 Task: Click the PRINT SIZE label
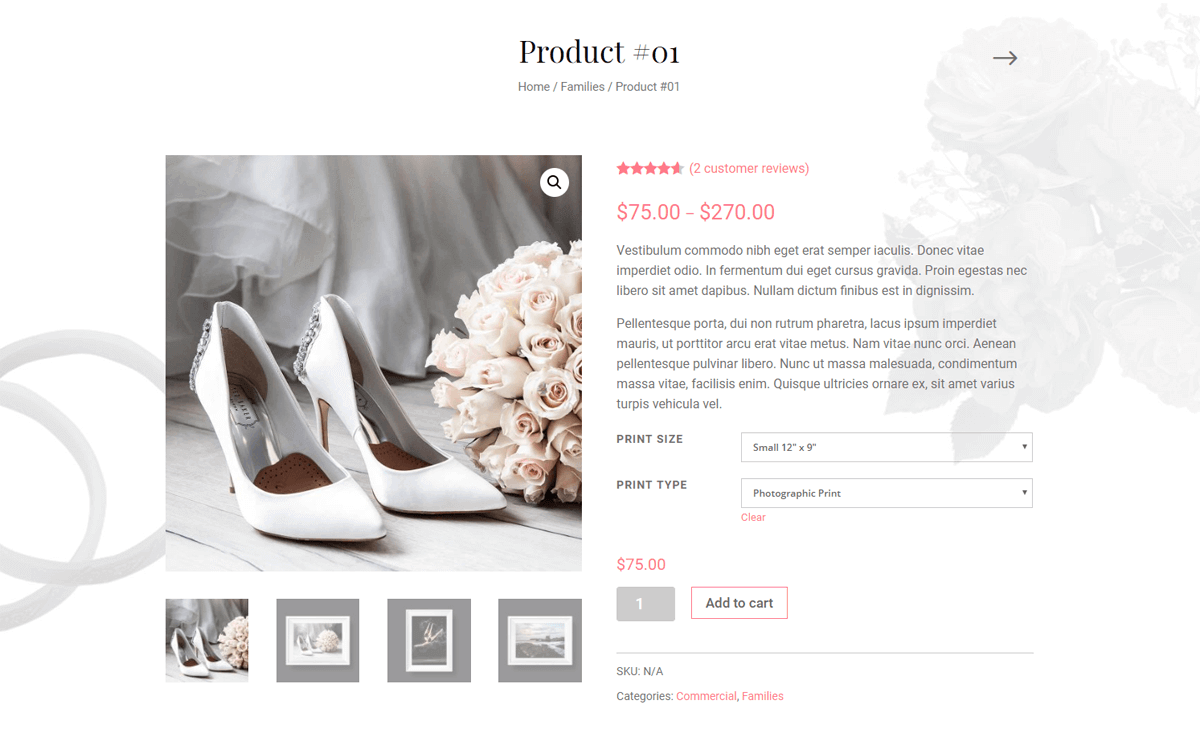pyautogui.click(x=650, y=439)
